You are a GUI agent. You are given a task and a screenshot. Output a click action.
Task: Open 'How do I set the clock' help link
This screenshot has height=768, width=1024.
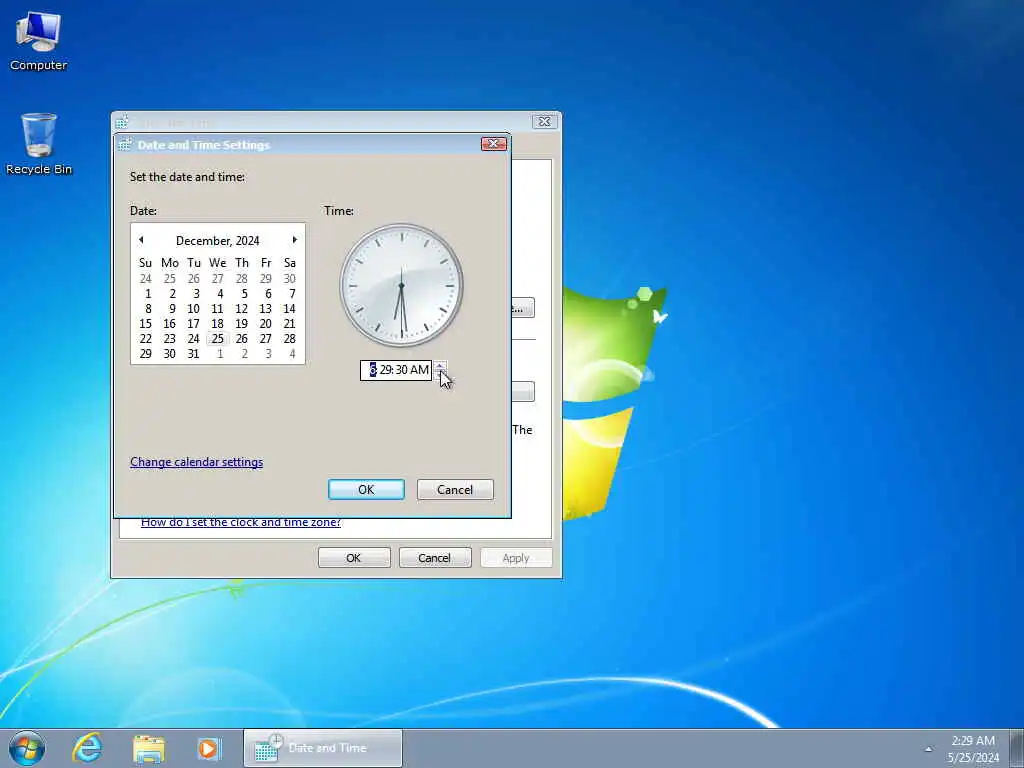point(241,522)
